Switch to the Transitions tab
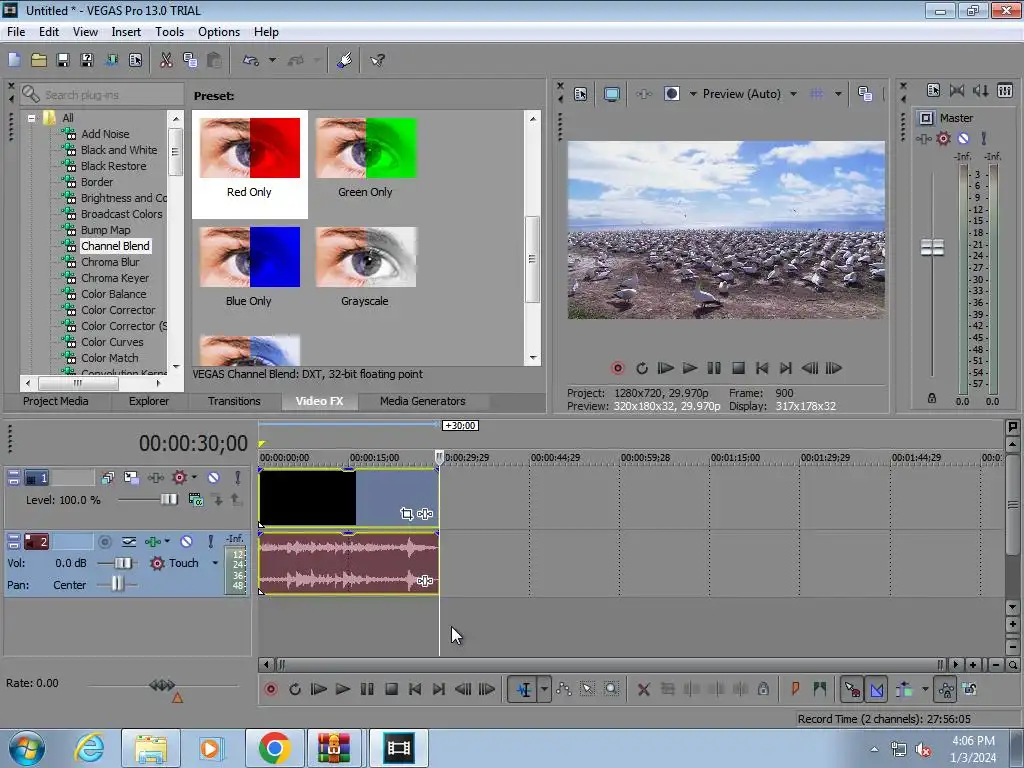The width and height of the screenshot is (1024, 768). pos(234,401)
